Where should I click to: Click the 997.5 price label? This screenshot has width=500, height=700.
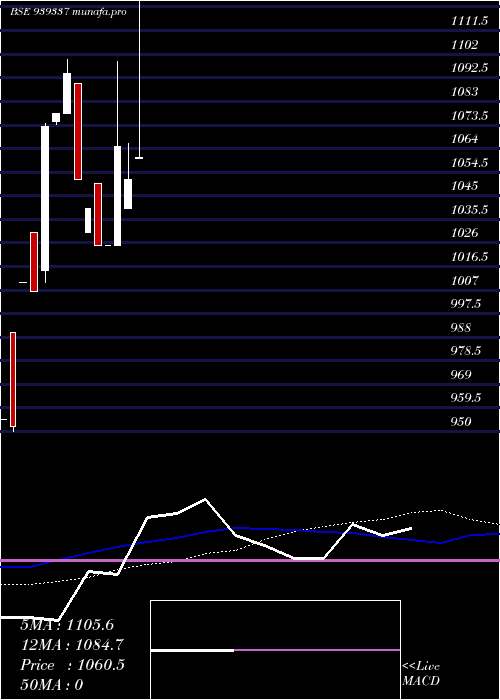(466, 303)
